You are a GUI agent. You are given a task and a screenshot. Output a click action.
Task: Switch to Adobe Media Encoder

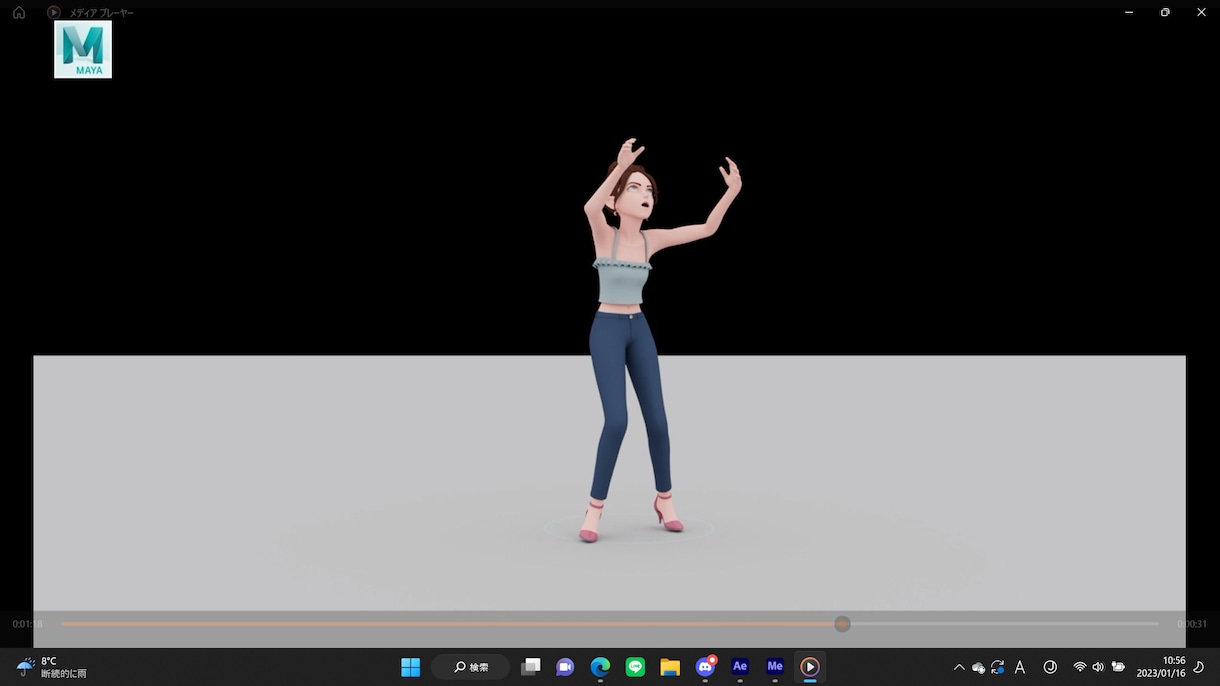(x=775, y=667)
